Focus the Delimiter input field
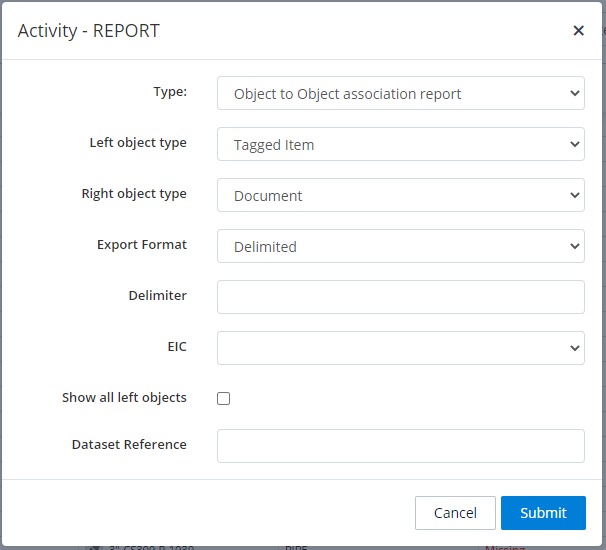Image resolution: width=606 pixels, height=550 pixels. 401,297
